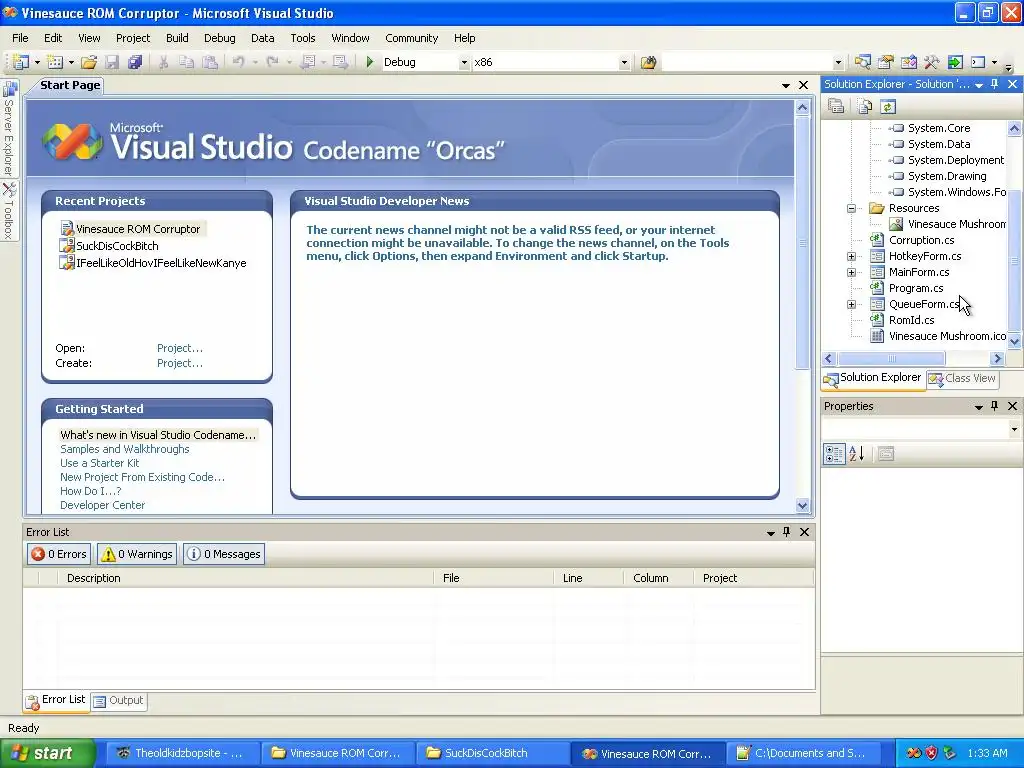Open the Start Page tab list dropdown
Image resolution: width=1024 pixels, height=768 pixels.
click(x=786, y=86)
